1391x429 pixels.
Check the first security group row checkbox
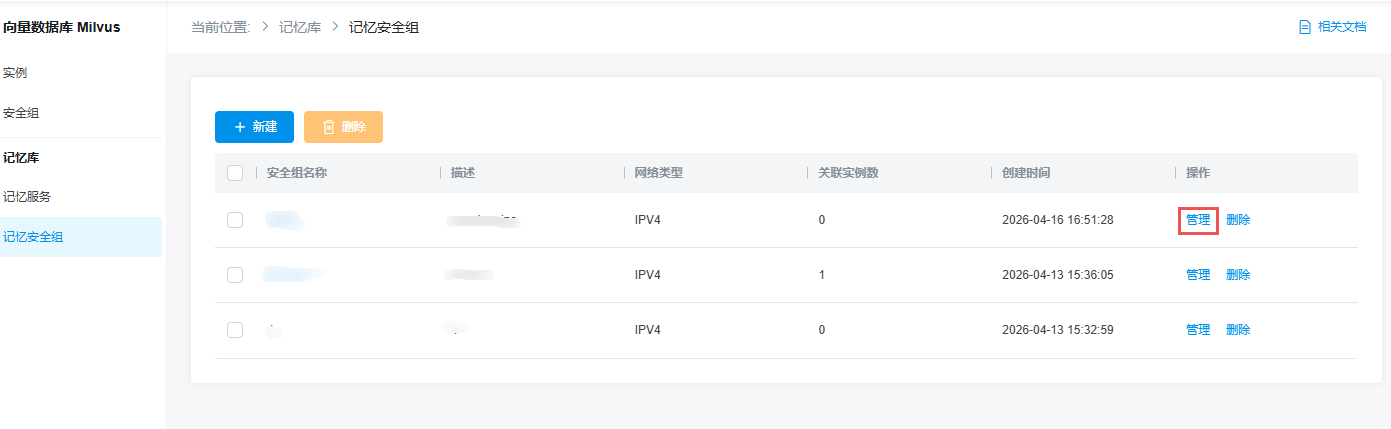click(x=235, y=220)
